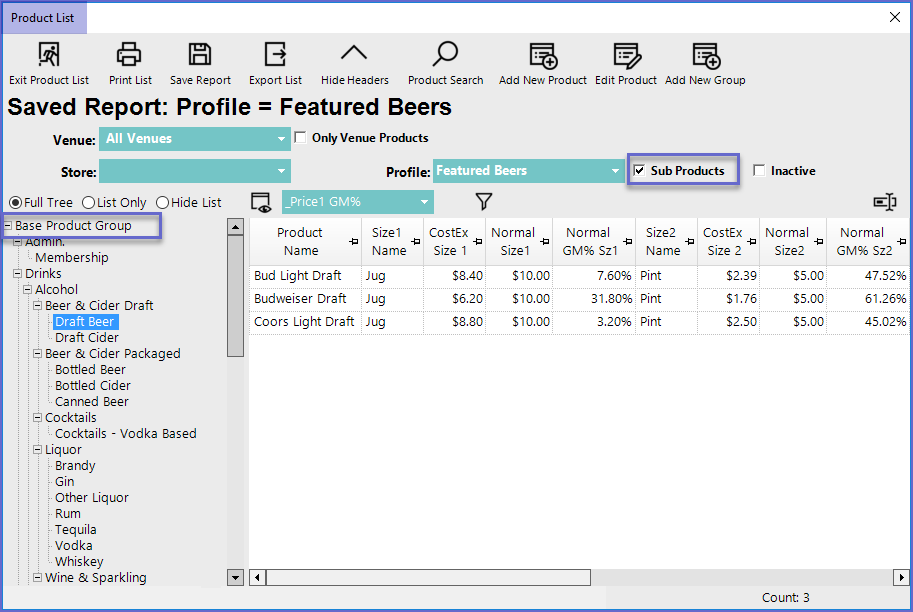Click the Add New Group icon
The height and width of the screenshot is (612, 913).
[x=705, y=54]
